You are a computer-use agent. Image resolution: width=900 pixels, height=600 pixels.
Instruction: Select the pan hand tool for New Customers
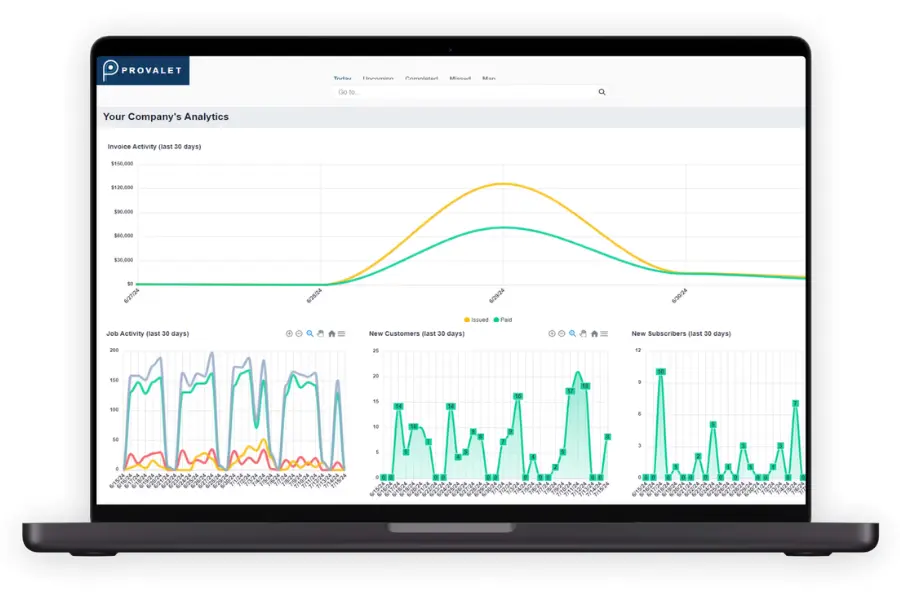point(583,334)
